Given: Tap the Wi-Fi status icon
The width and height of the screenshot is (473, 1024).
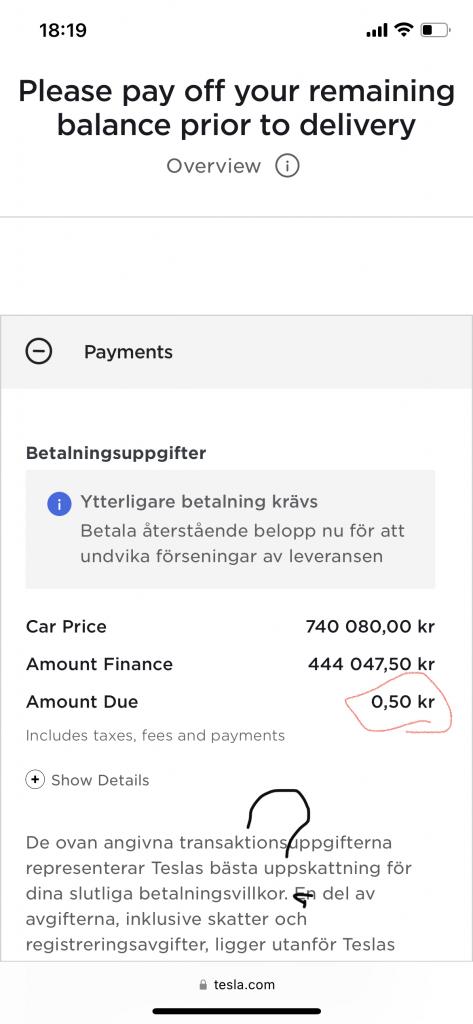Looking at the screenshot, I should pyautogui.click(x=404, y=30).
